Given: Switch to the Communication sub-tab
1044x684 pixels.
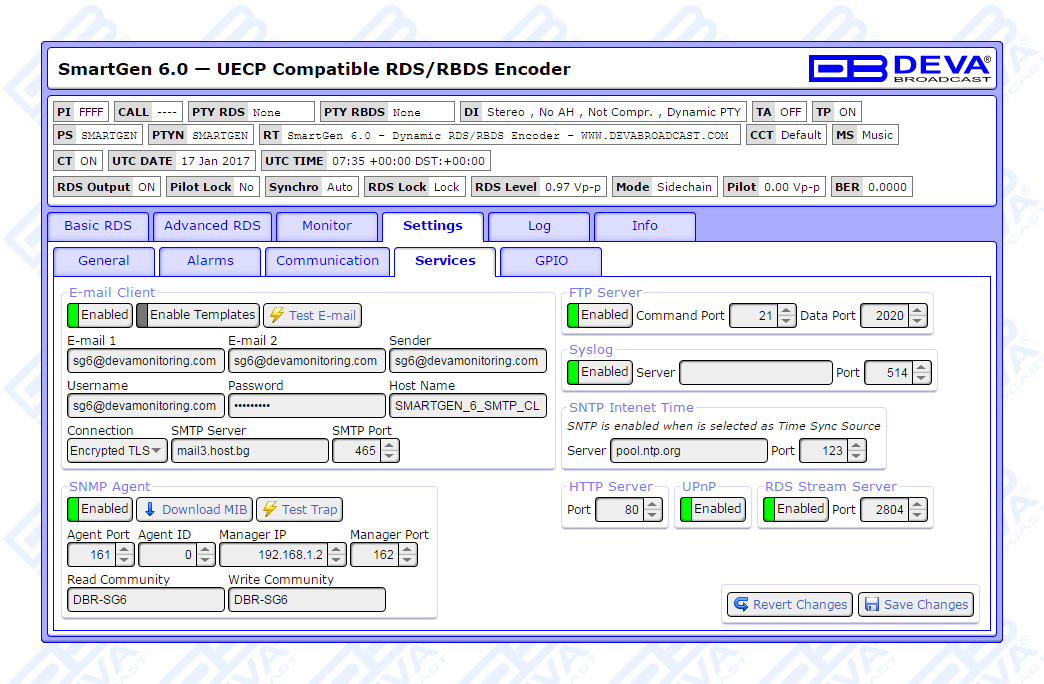Looking at the screenshot, I should click(327, 261).
